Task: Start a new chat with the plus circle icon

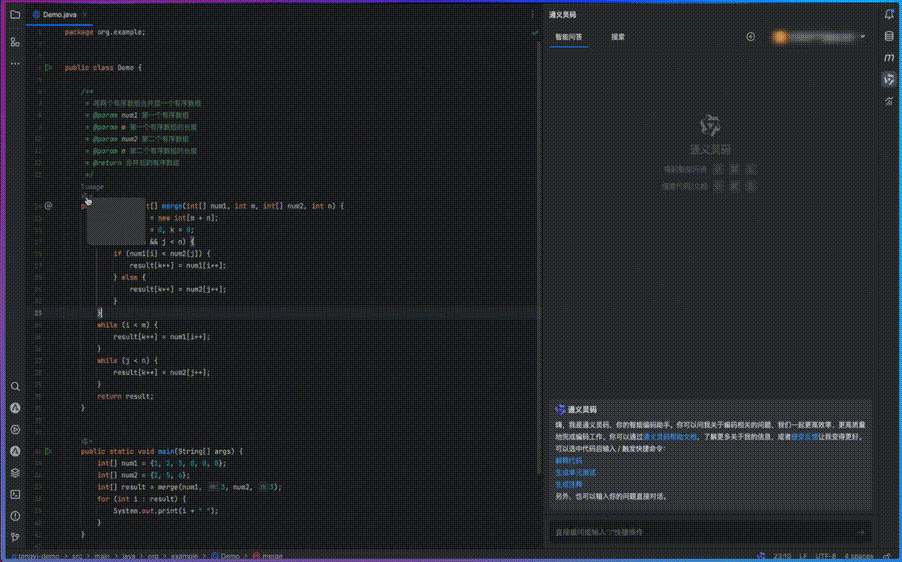Action: click(751, 37)
